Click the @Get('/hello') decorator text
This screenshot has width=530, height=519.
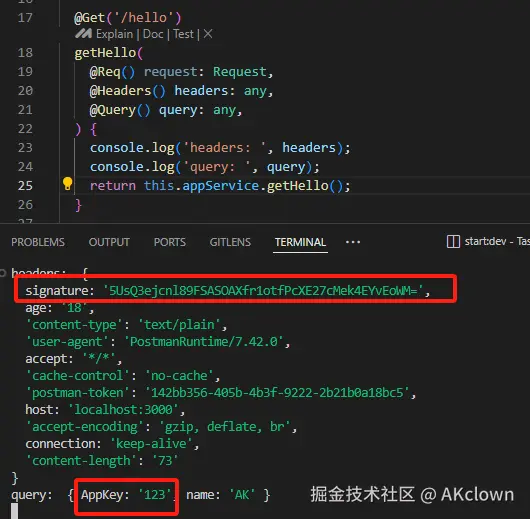(128, 18)
